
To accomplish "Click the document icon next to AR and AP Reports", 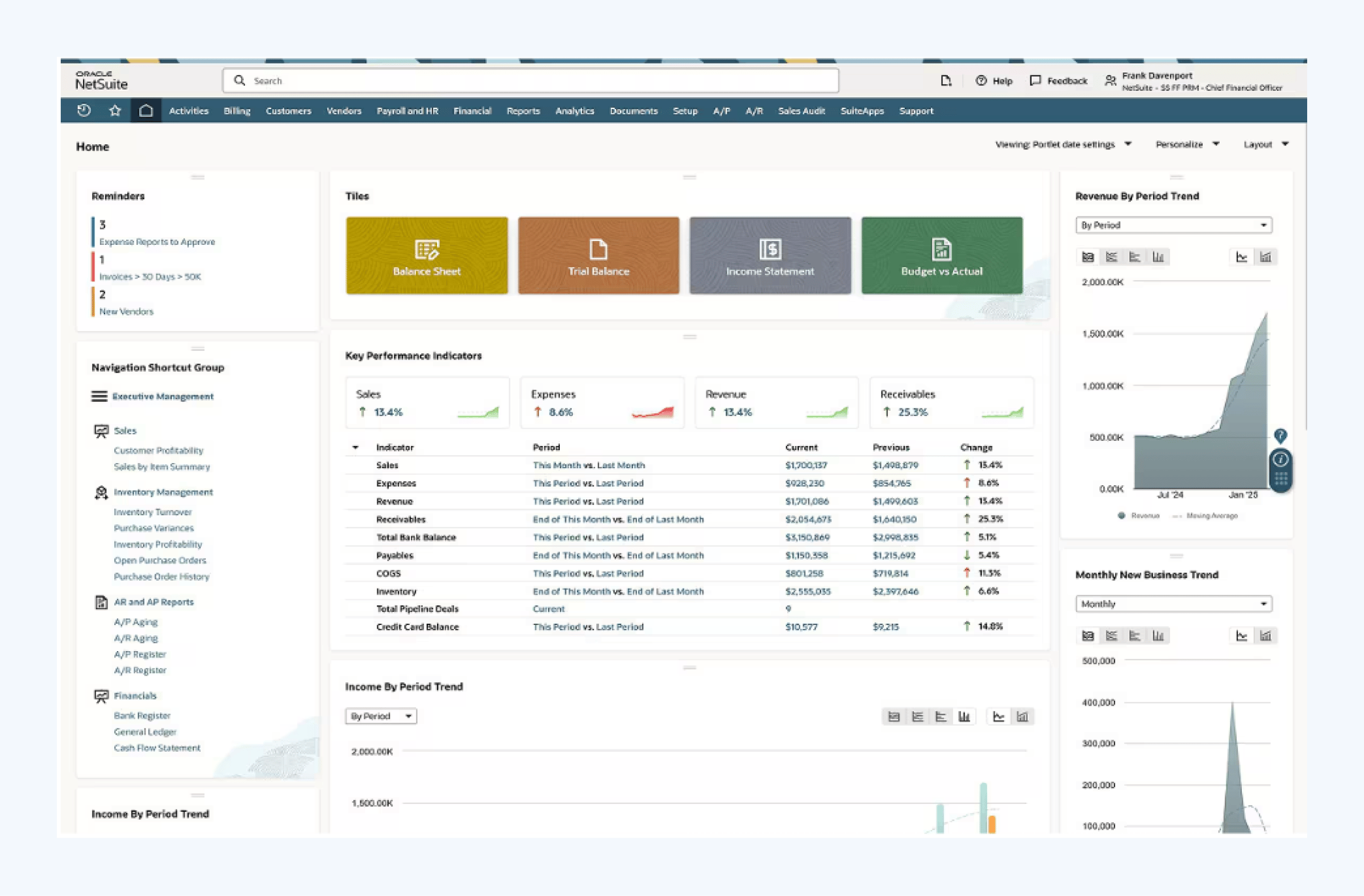I will coord(101,602).
